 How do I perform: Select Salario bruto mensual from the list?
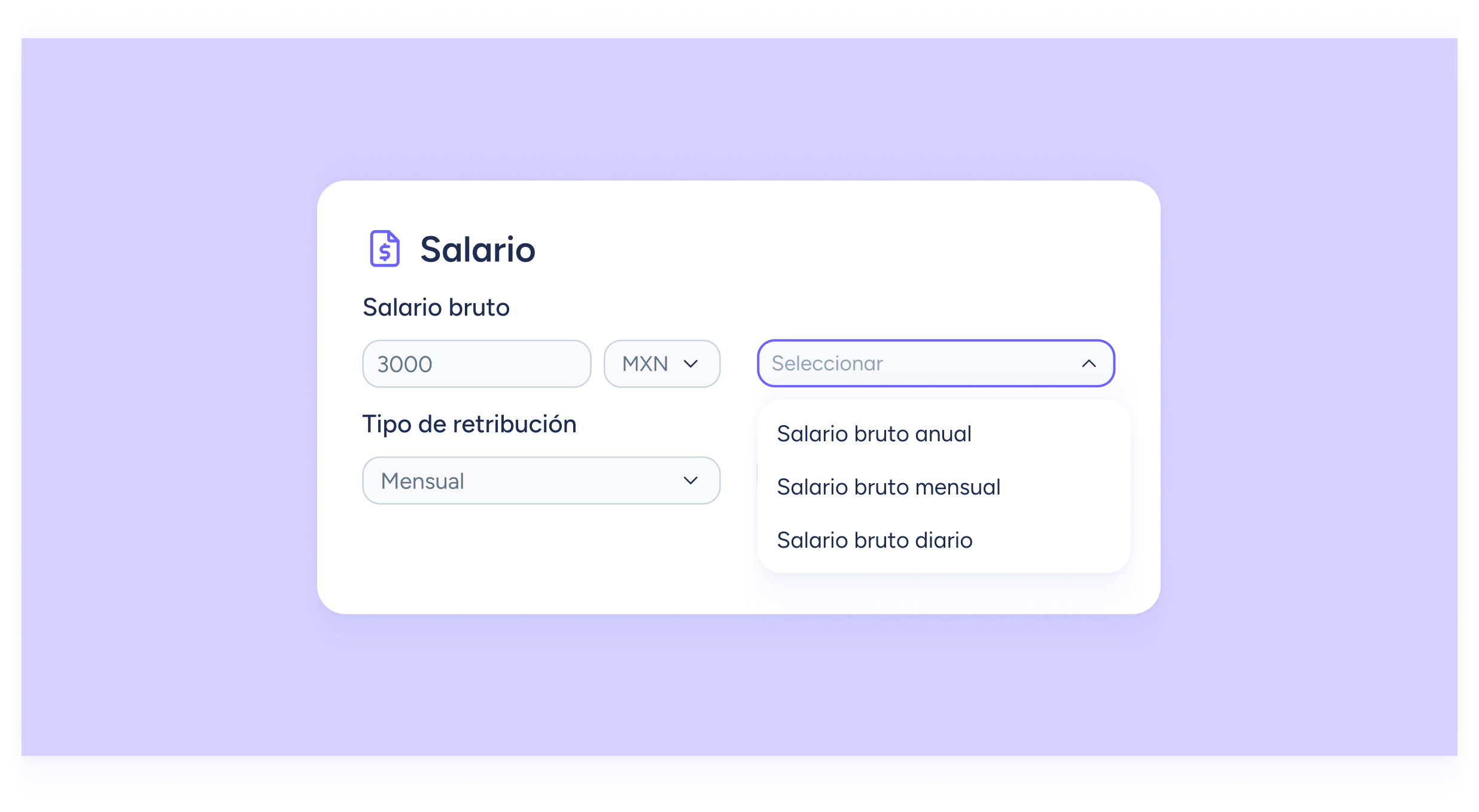click(888, 487)
